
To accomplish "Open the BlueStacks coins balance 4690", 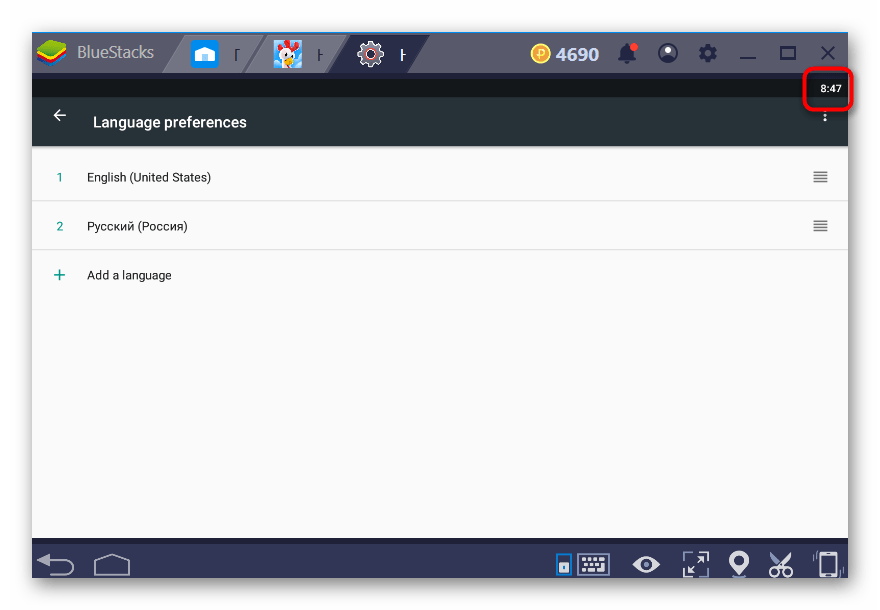I will [565, 54].
